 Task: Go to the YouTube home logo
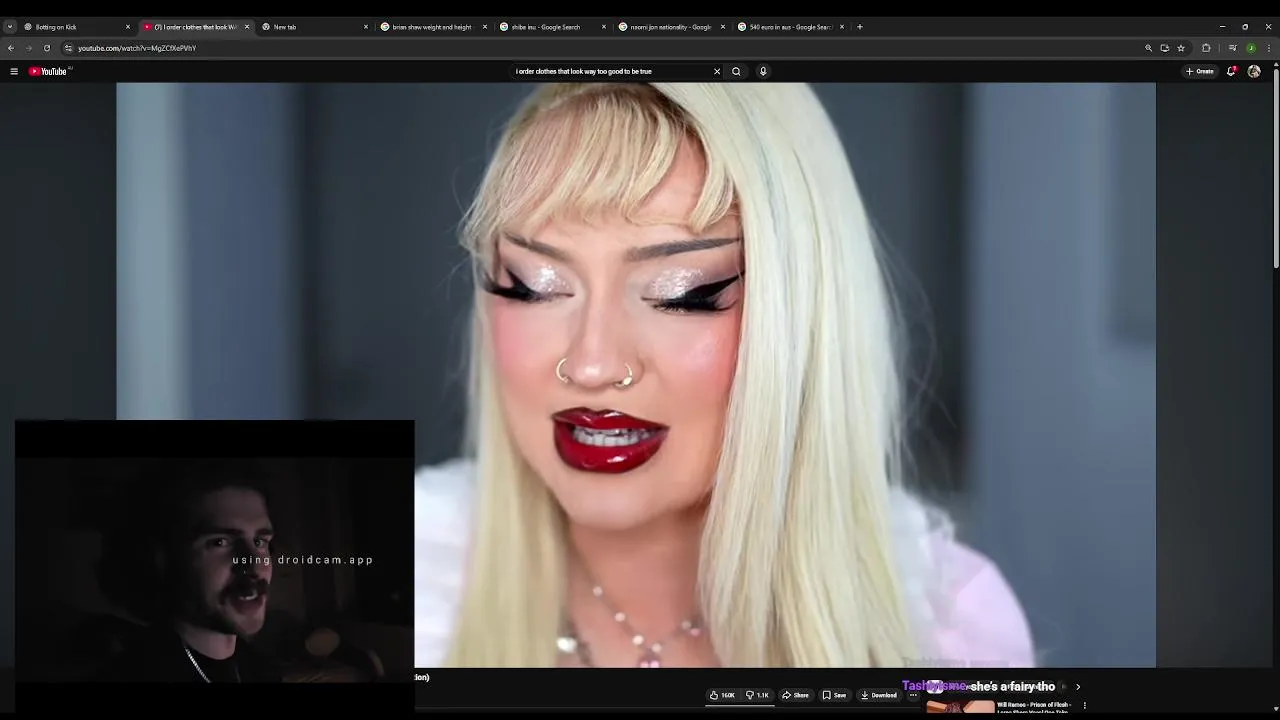coord(48,71)
